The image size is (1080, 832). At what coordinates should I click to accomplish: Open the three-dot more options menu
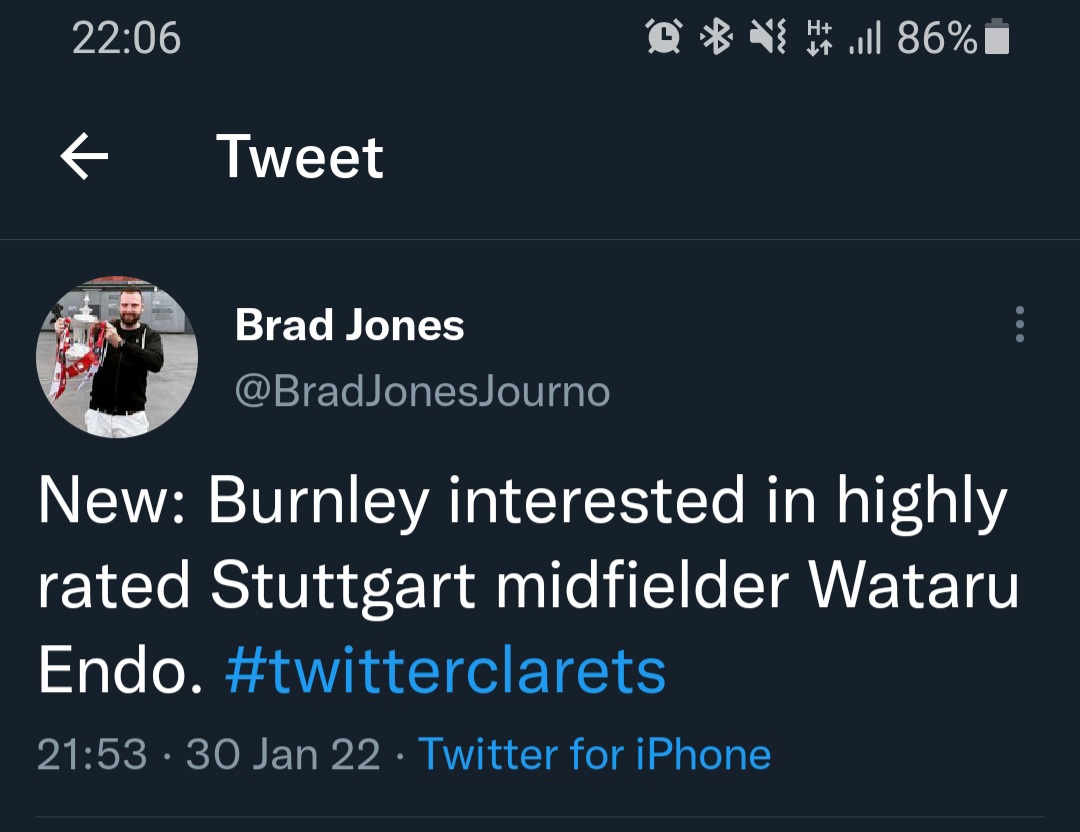point(1019,325)
